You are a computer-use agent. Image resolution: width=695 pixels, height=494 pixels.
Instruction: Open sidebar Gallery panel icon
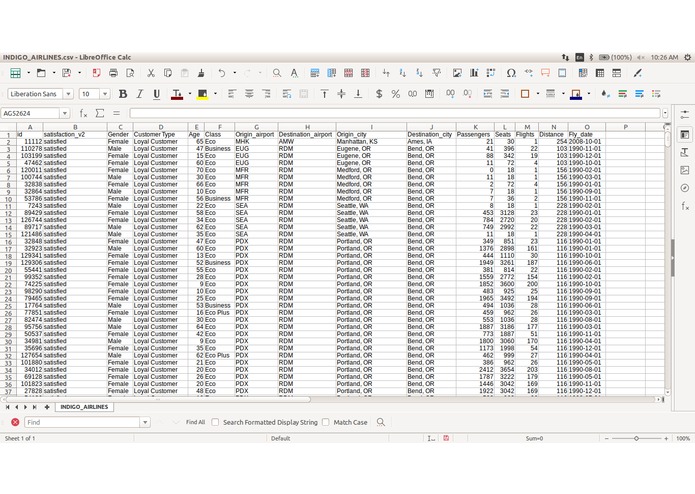coord(685,170)
